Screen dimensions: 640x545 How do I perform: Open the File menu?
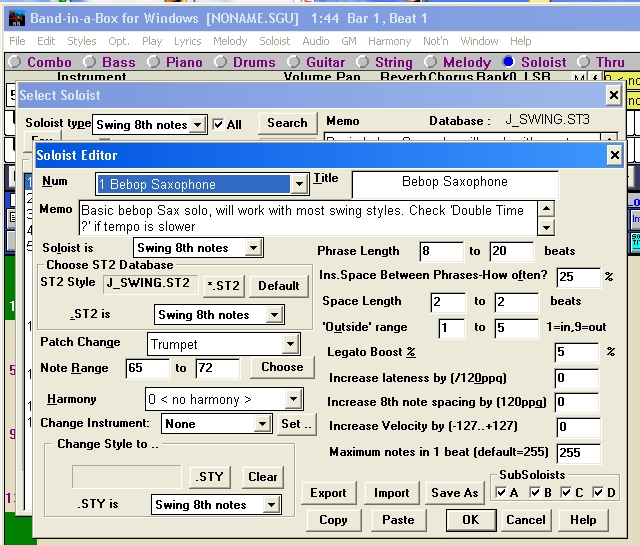click(x=17, y=41)
